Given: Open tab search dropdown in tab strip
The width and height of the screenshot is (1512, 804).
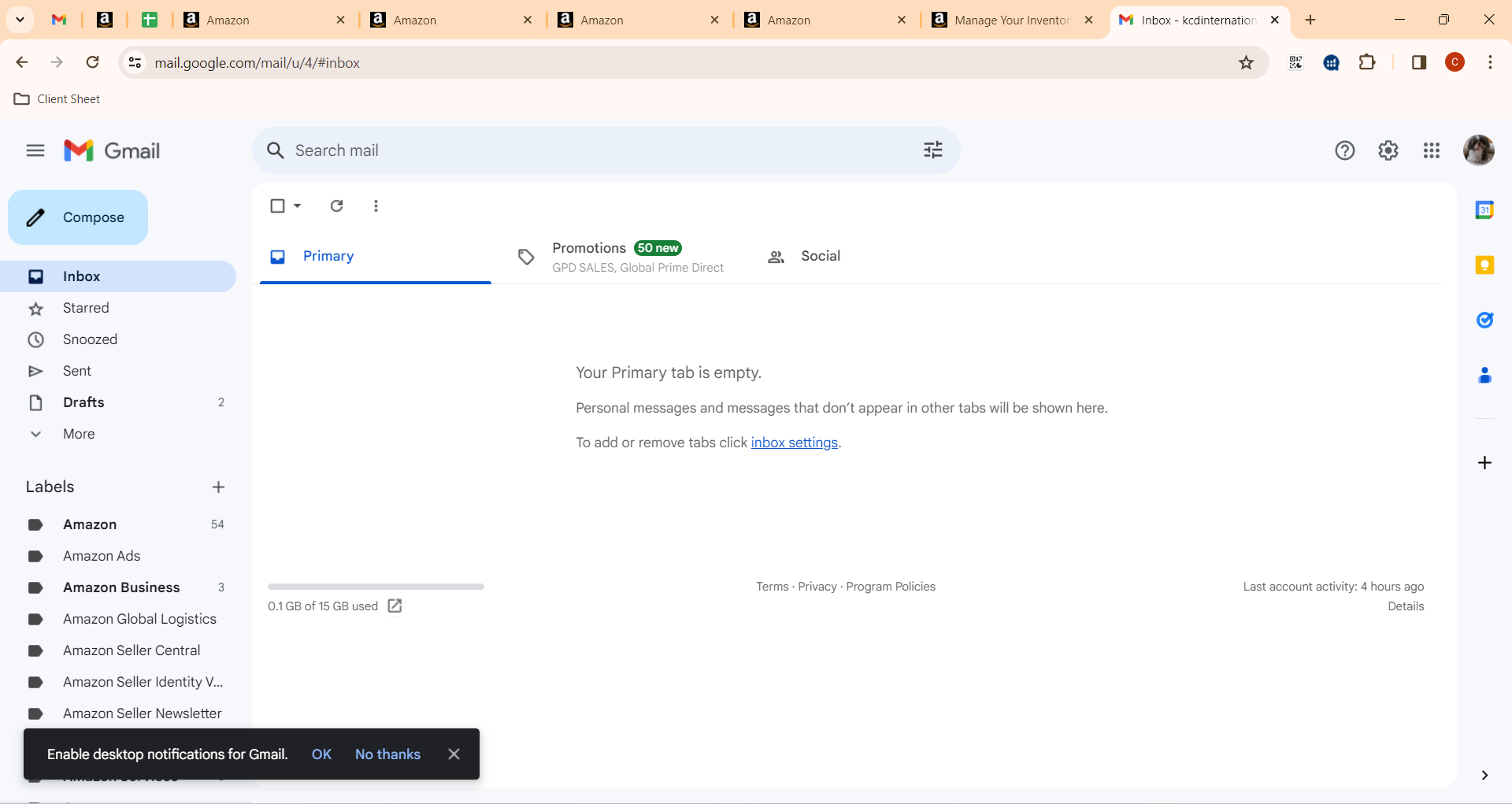Looking at the screenshot, I should click(x=20, y=20).
